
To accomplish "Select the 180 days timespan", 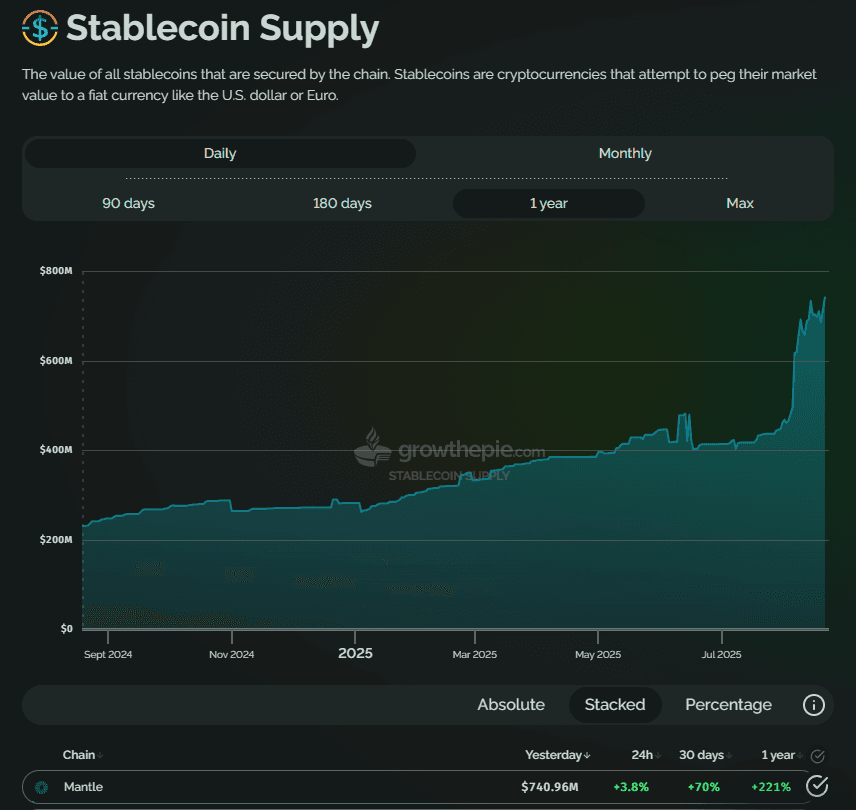I will point(342,204).
